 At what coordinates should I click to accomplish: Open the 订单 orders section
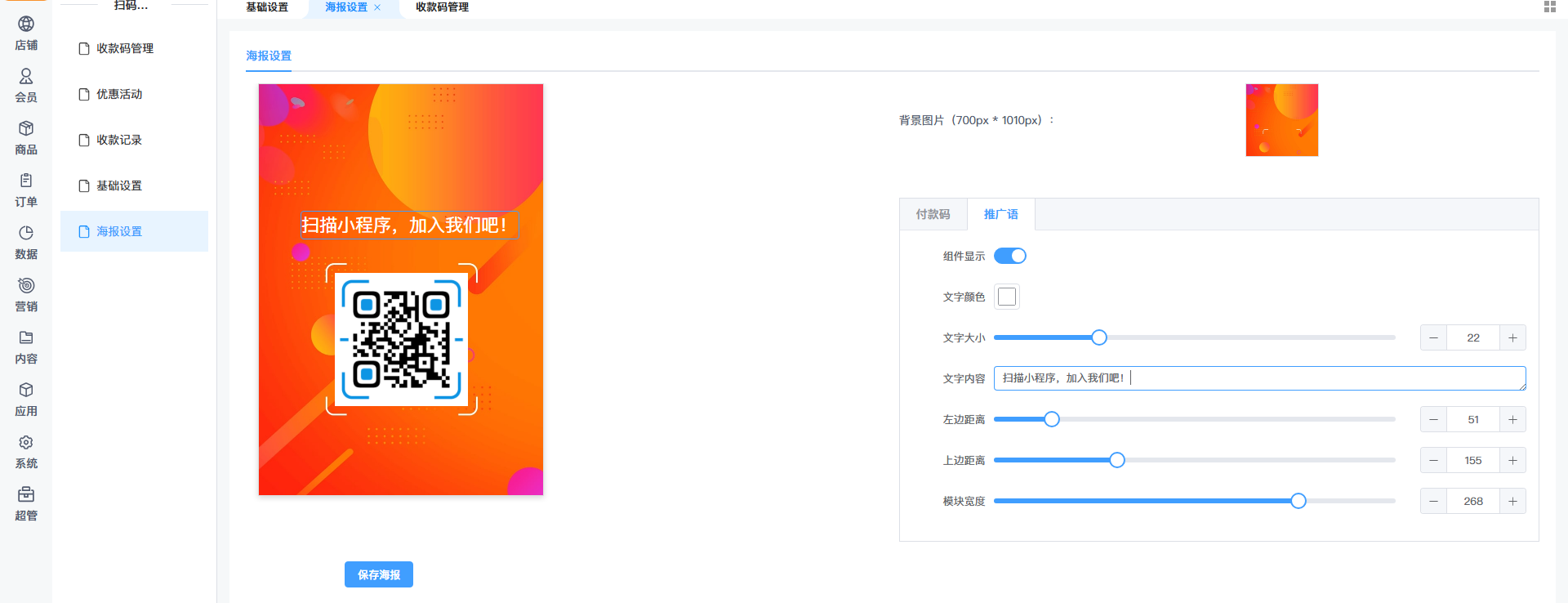[26, 190]
